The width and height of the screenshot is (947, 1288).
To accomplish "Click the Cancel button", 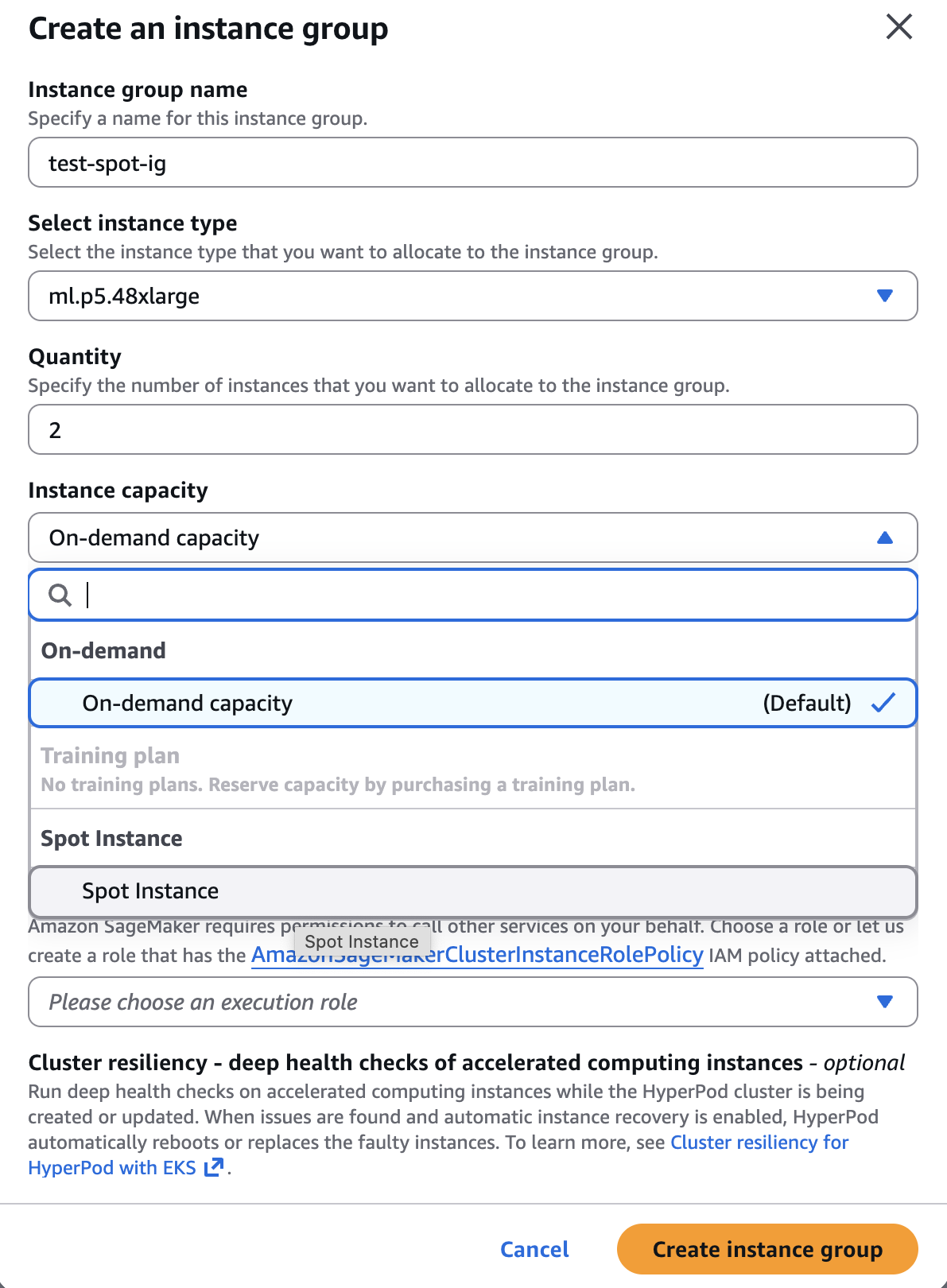I will 534,1249.
